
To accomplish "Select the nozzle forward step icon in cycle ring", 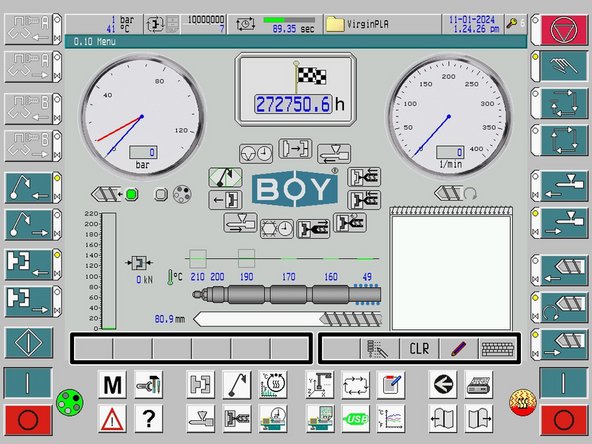I will pos(334,154).
